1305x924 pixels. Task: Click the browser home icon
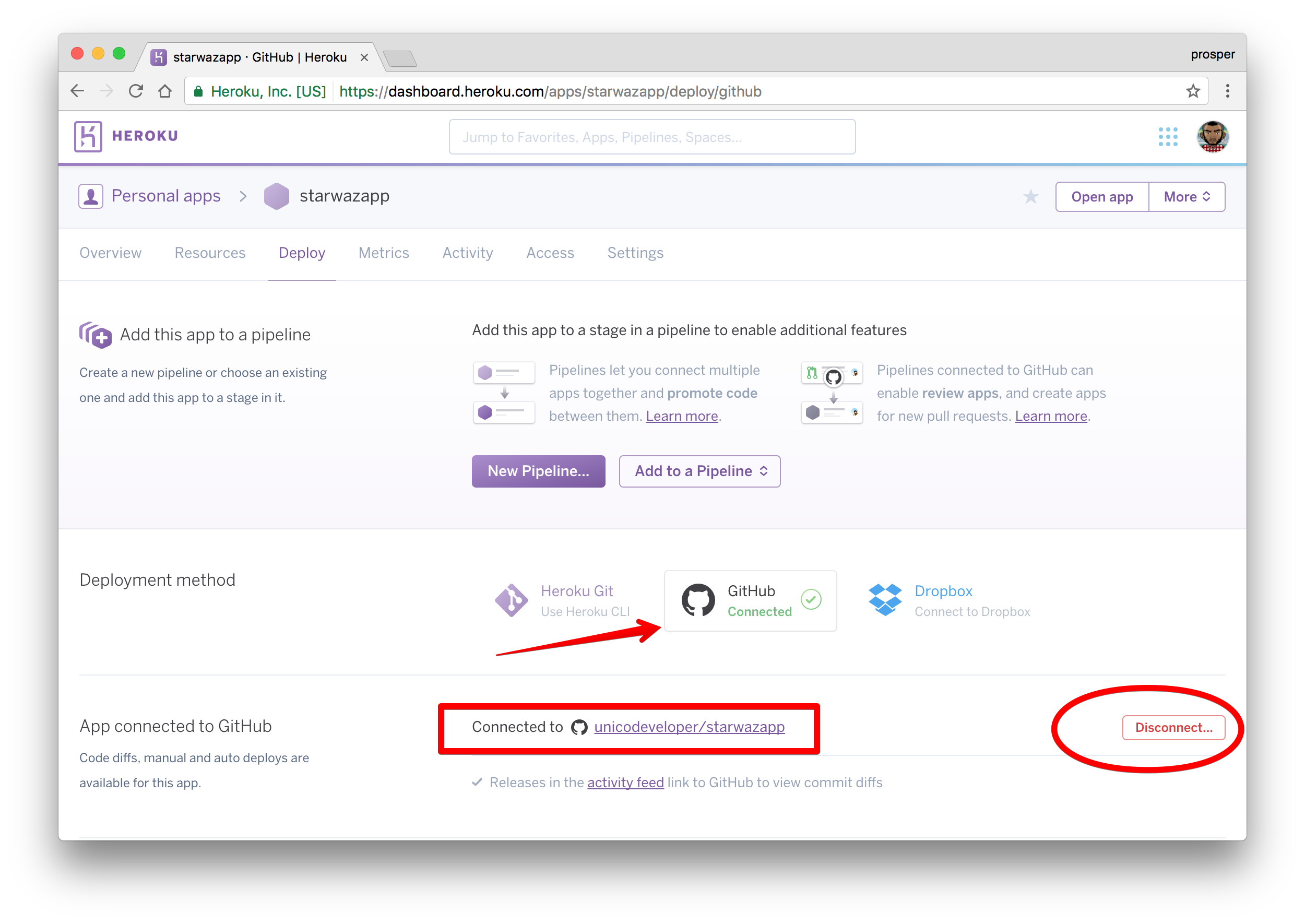coord(165,91)
